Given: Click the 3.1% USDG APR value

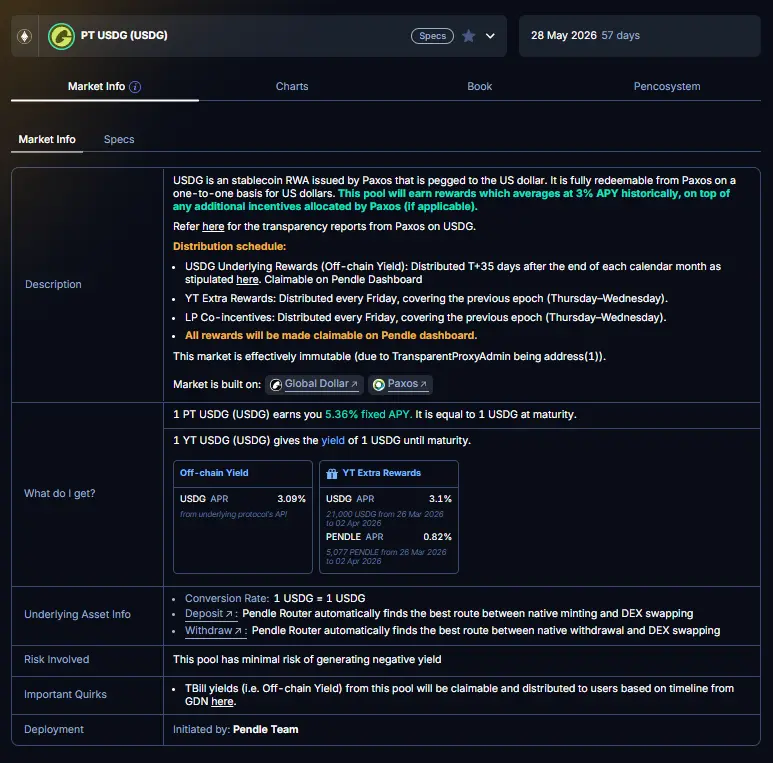Looking at the screenshot, I should click(440, 499).
